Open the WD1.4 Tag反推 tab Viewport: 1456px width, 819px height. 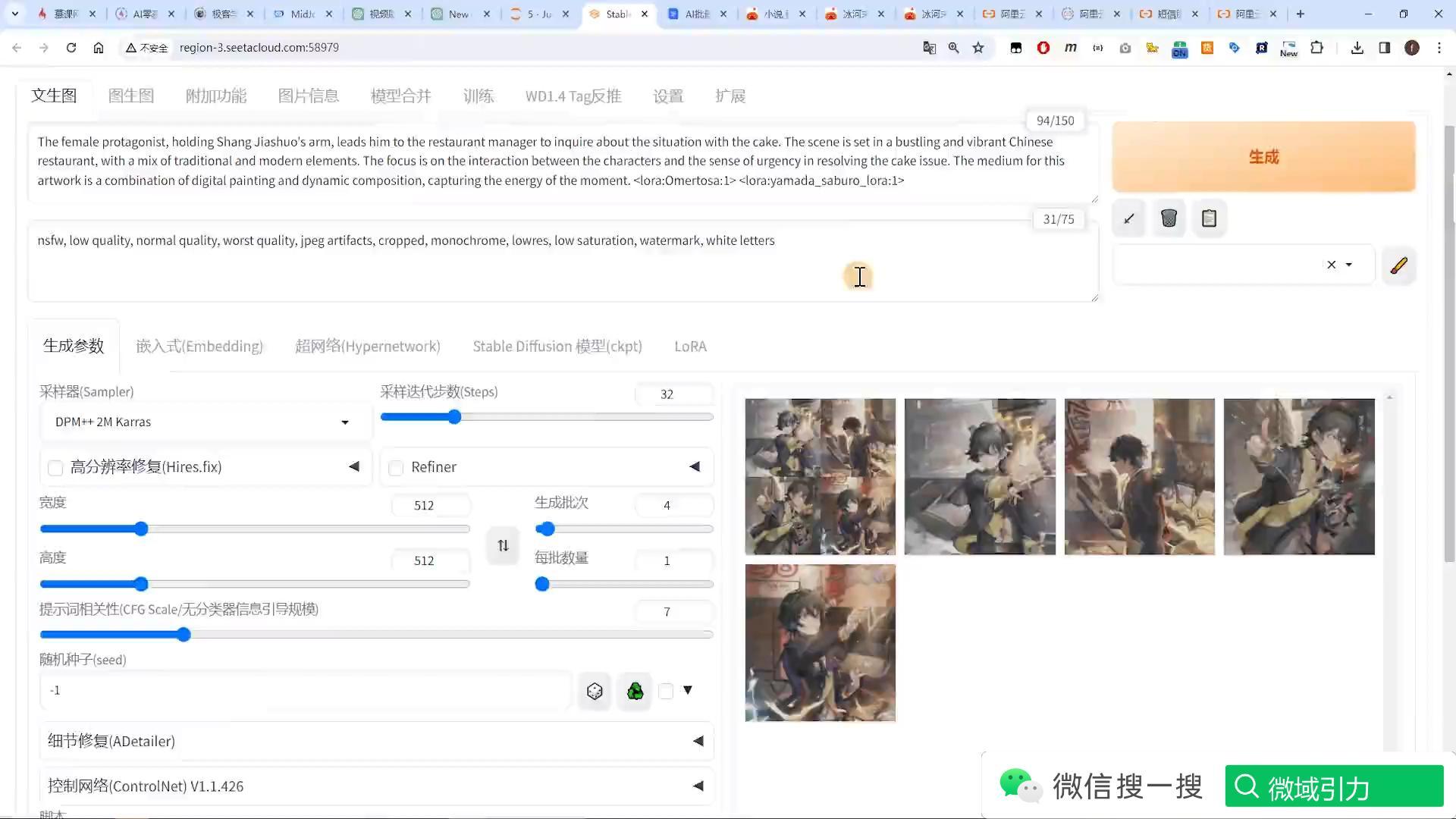point(573,96)
